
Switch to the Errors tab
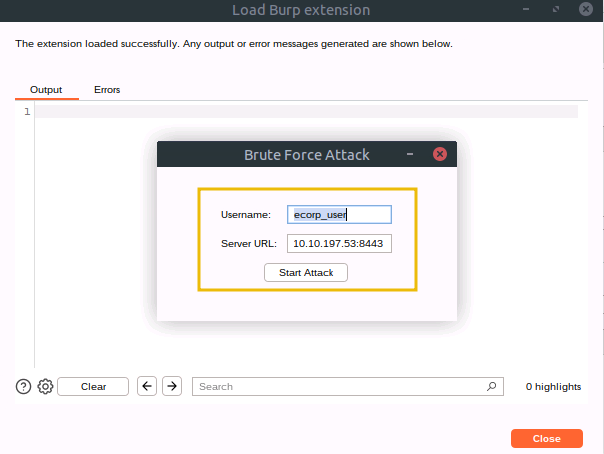pyautogui.click(x=107, y=90)
